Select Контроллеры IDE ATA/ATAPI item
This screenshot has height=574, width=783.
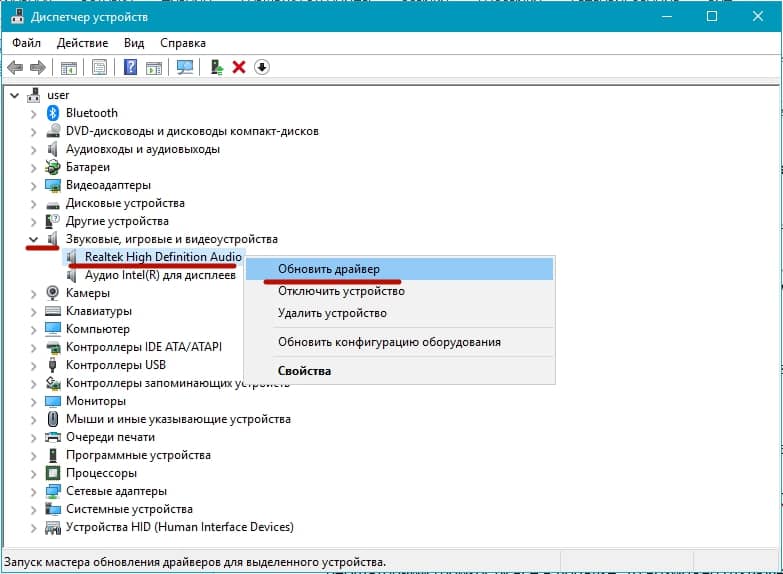click(144, 347)
